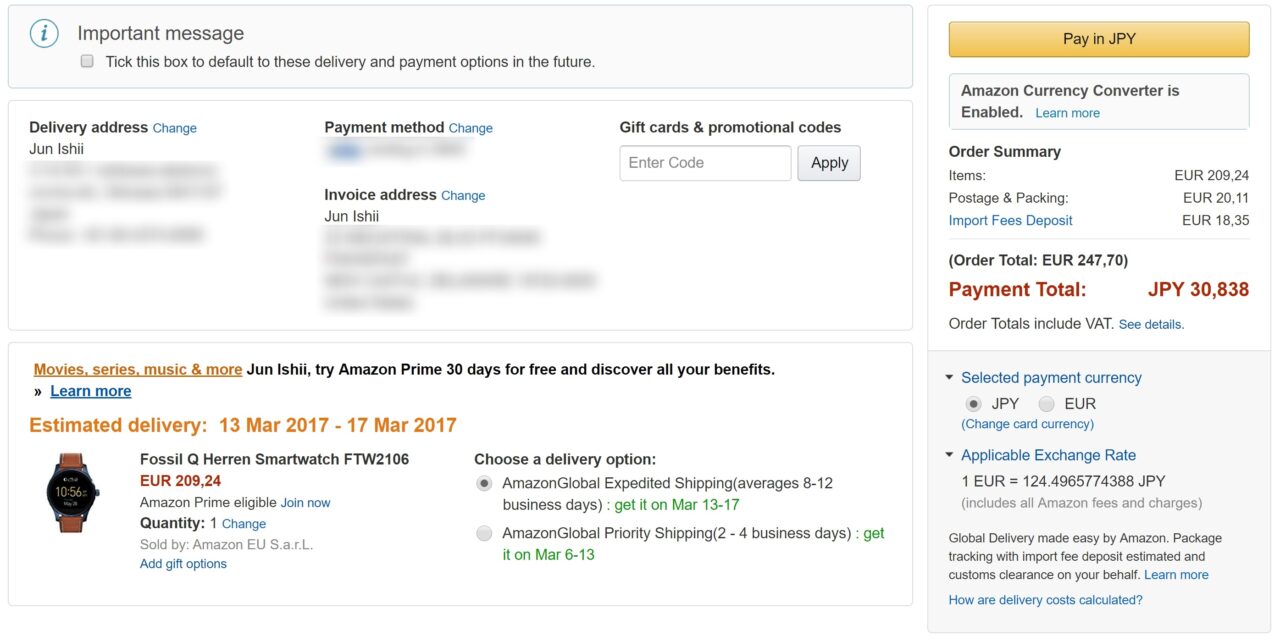Select JPY payment currency radio button
The height and width of the screenshot is (641, 1280).
973,404
